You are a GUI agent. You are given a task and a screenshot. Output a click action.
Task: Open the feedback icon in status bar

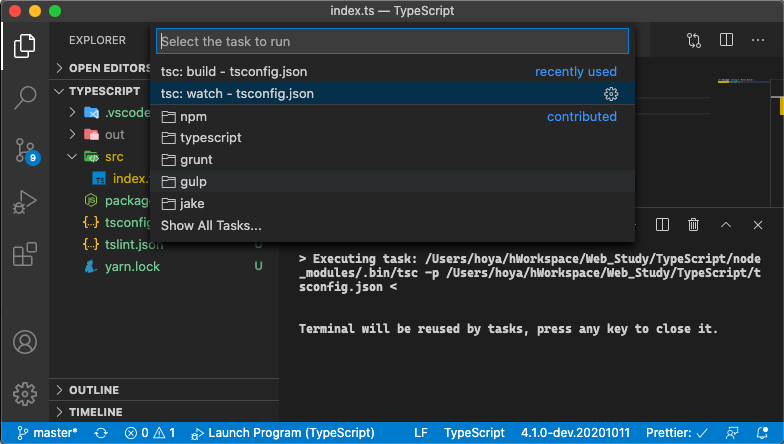[x=732, y=433]
